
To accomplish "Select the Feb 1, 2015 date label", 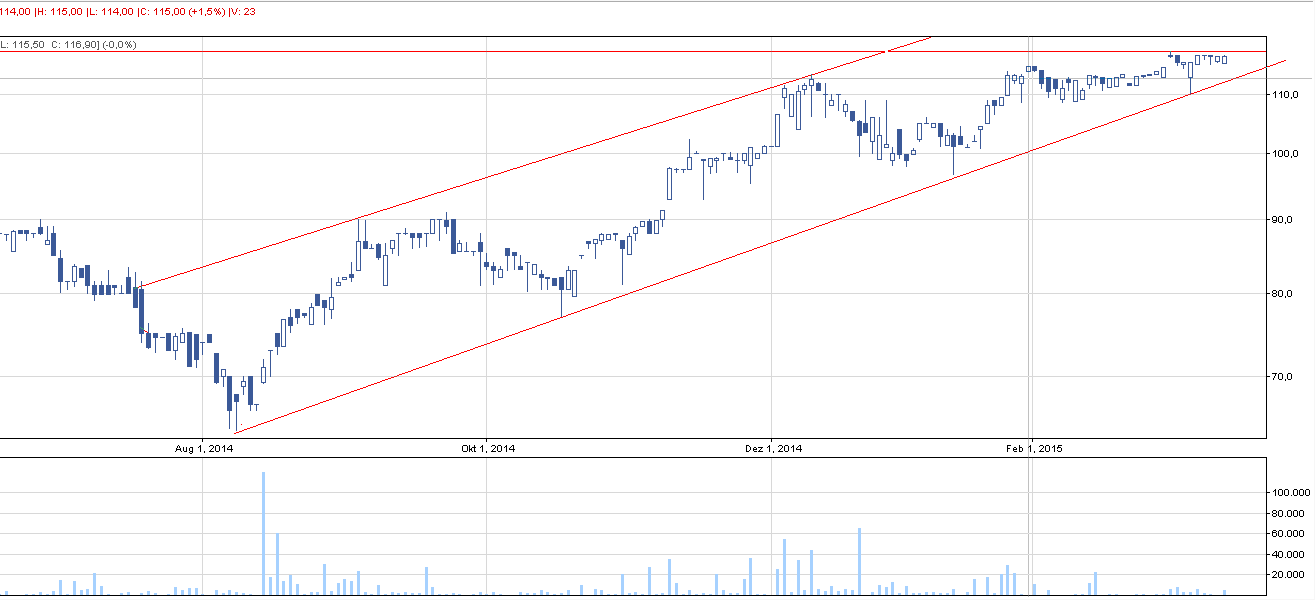I will 1033,449.
